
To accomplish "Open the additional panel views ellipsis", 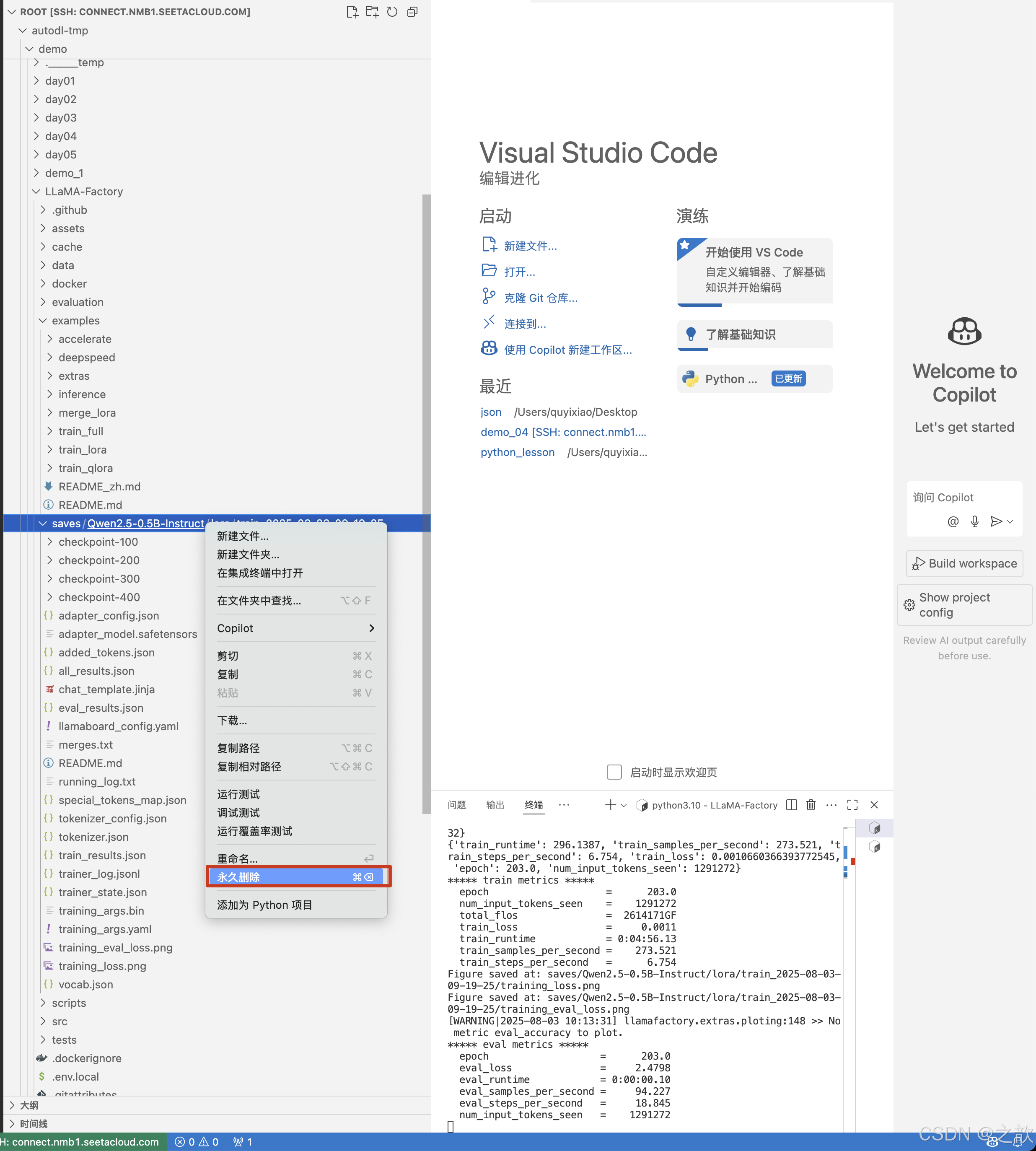I will [x=564, y=805].
